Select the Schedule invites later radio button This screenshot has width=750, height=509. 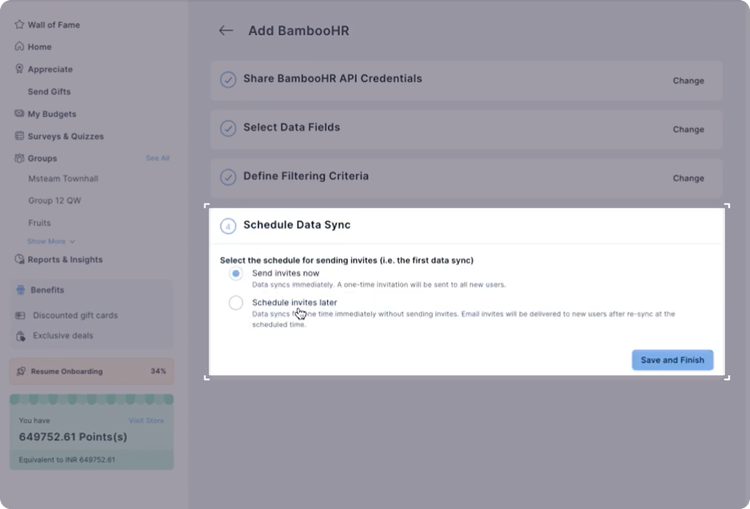[x=235, y=303]
